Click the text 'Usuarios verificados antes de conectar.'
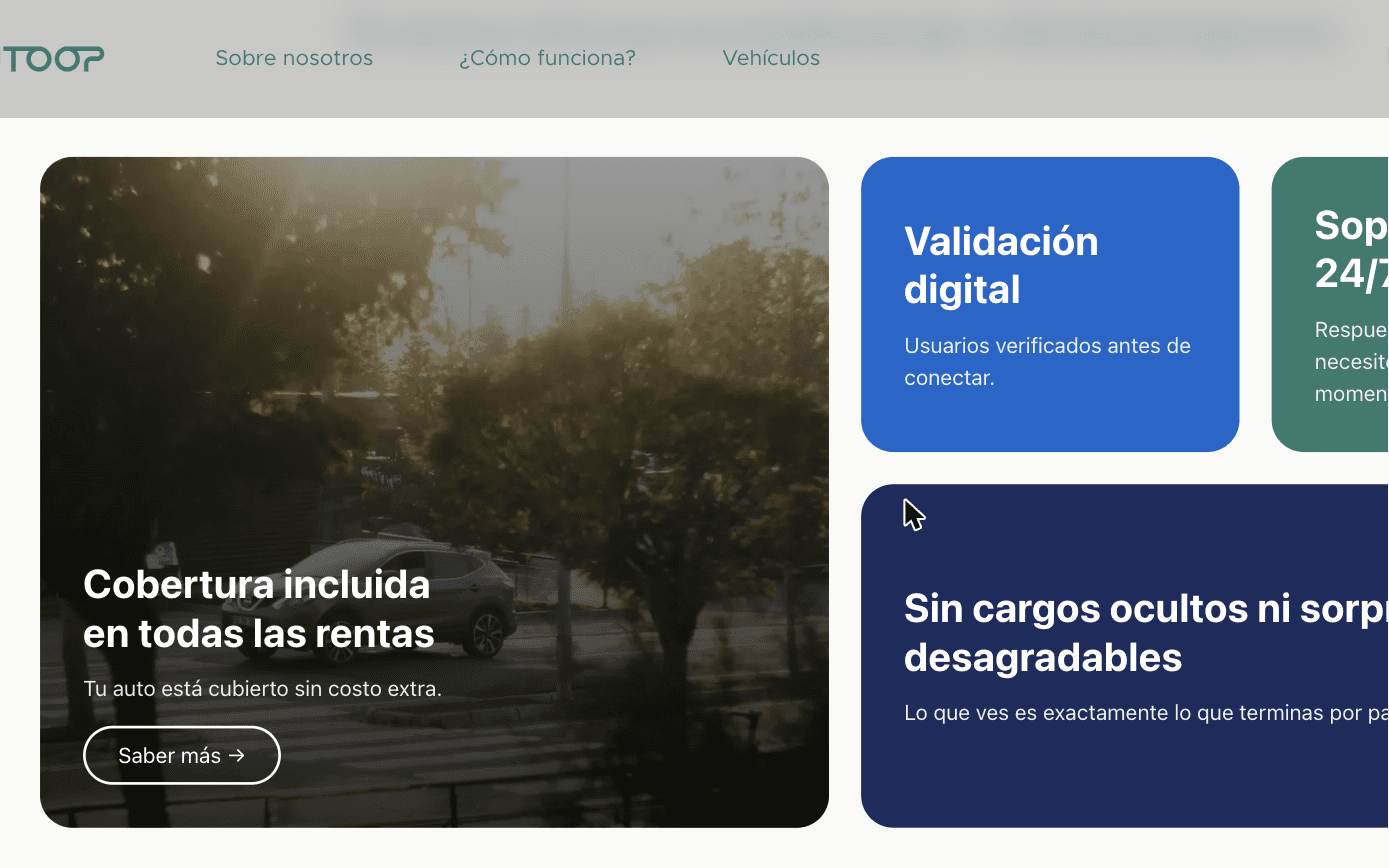The width and height of the screenshot is (1389, 868). point(1047,362)
